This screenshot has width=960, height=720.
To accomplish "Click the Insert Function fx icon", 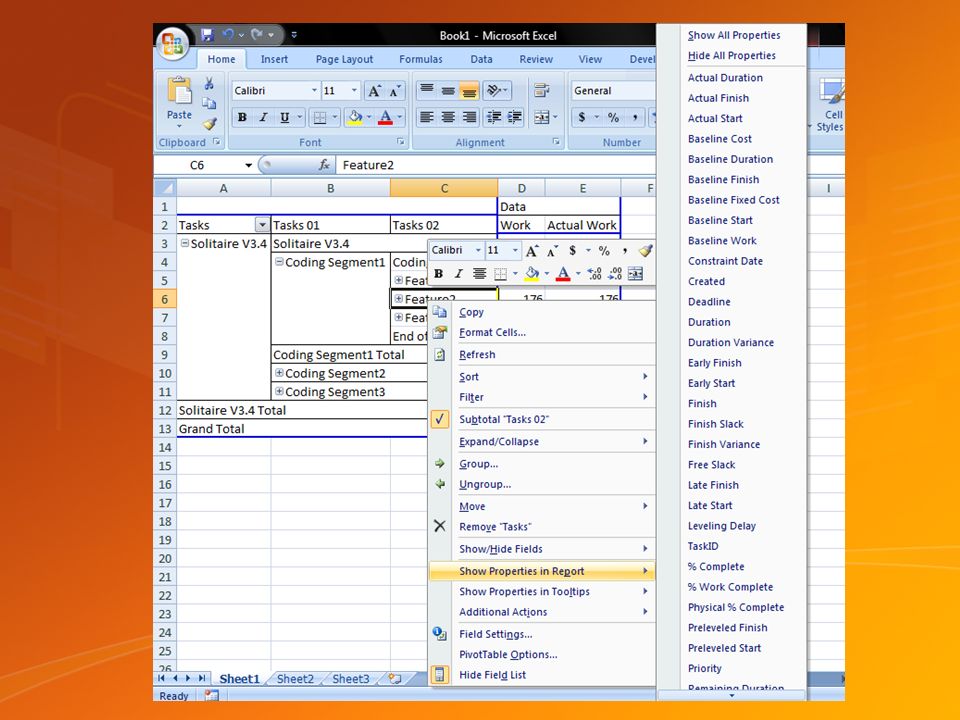I will tap(324, 165).
